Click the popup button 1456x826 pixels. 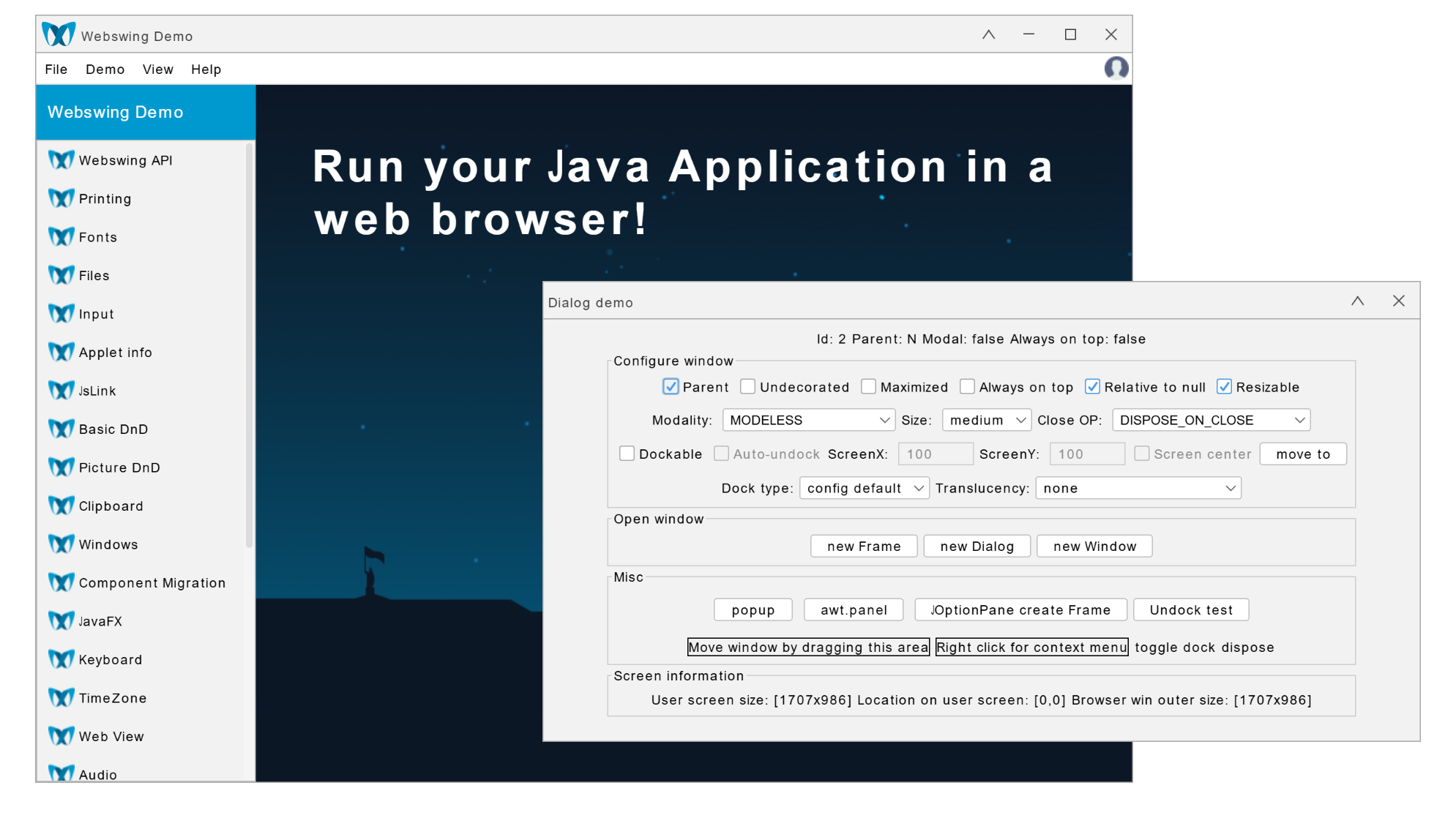click(x=753, y=610)
